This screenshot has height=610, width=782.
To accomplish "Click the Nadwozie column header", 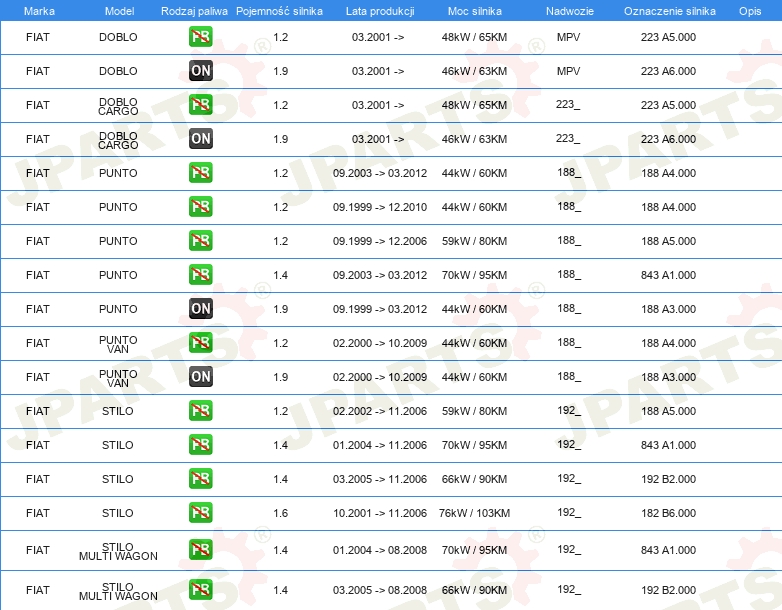I will (x=570, y=11).
